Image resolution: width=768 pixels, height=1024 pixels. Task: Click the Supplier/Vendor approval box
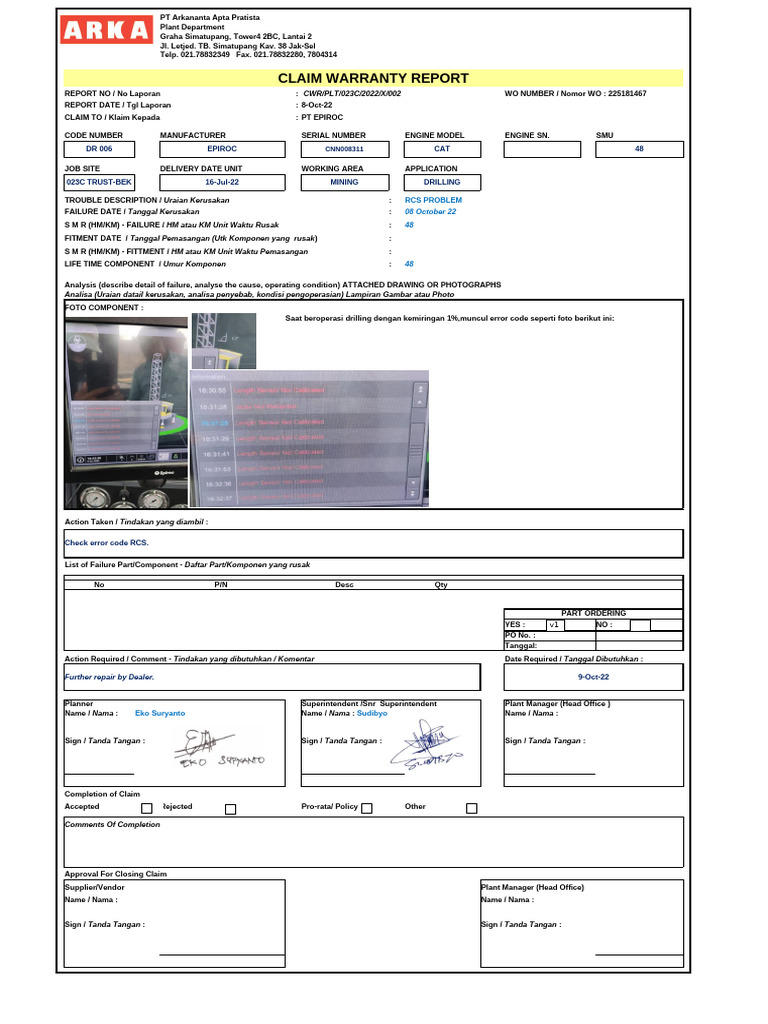(174, 923)
